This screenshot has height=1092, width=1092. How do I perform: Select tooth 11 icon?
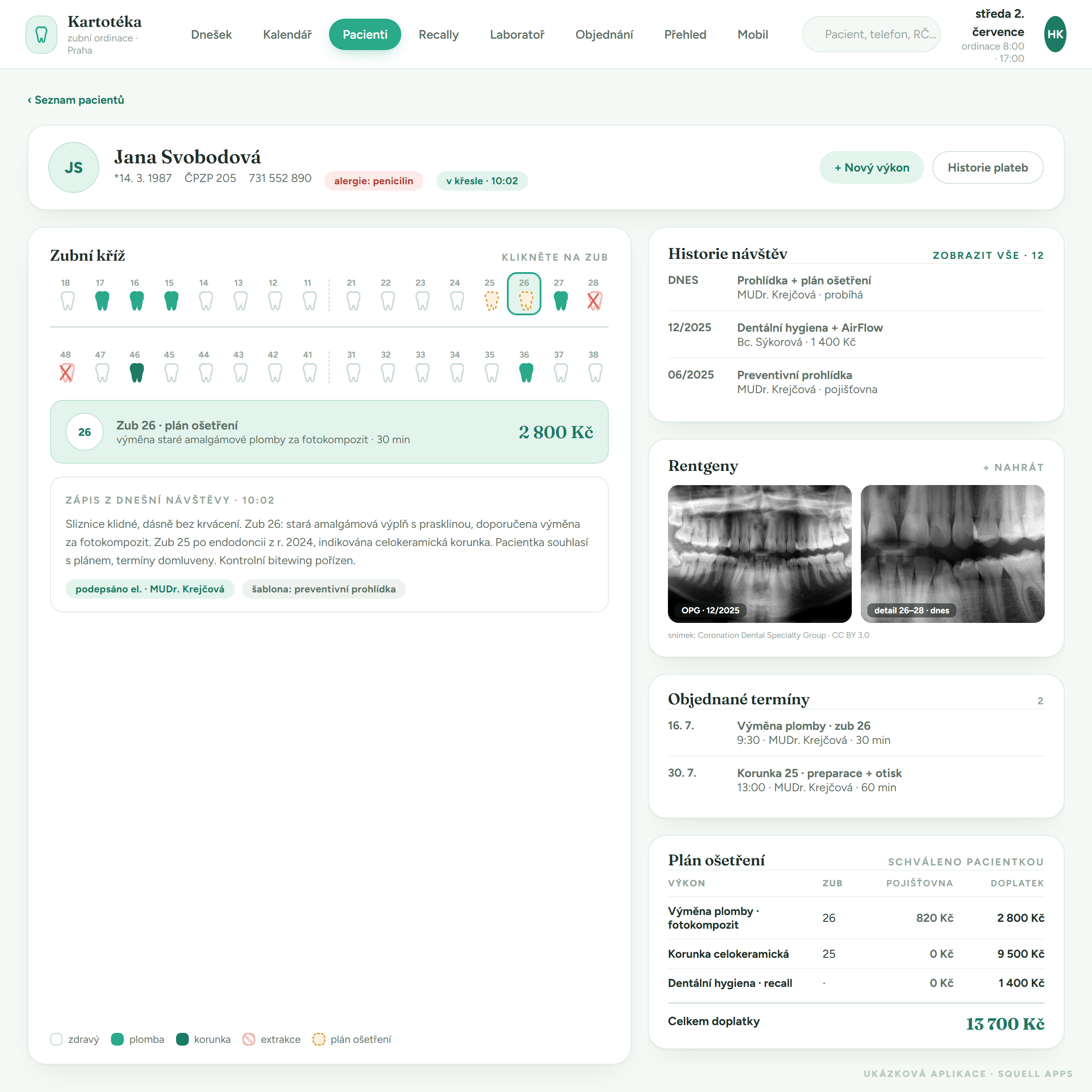pos(309,301)
